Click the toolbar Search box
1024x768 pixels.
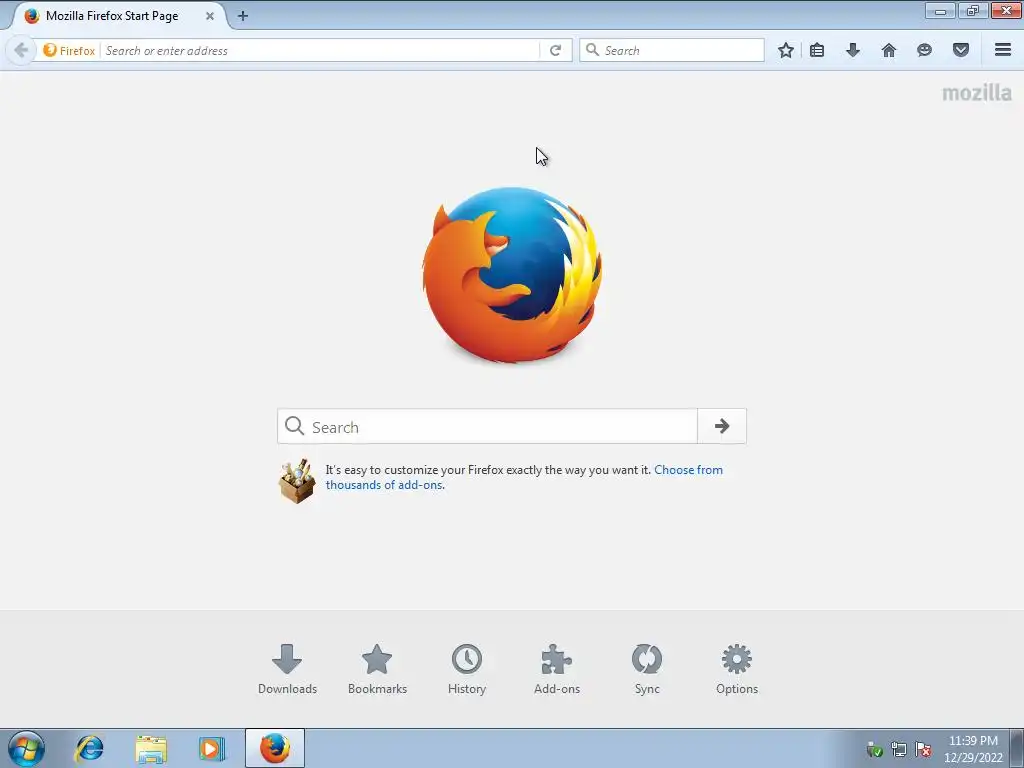pyautogui.click(x=672, y=50)
